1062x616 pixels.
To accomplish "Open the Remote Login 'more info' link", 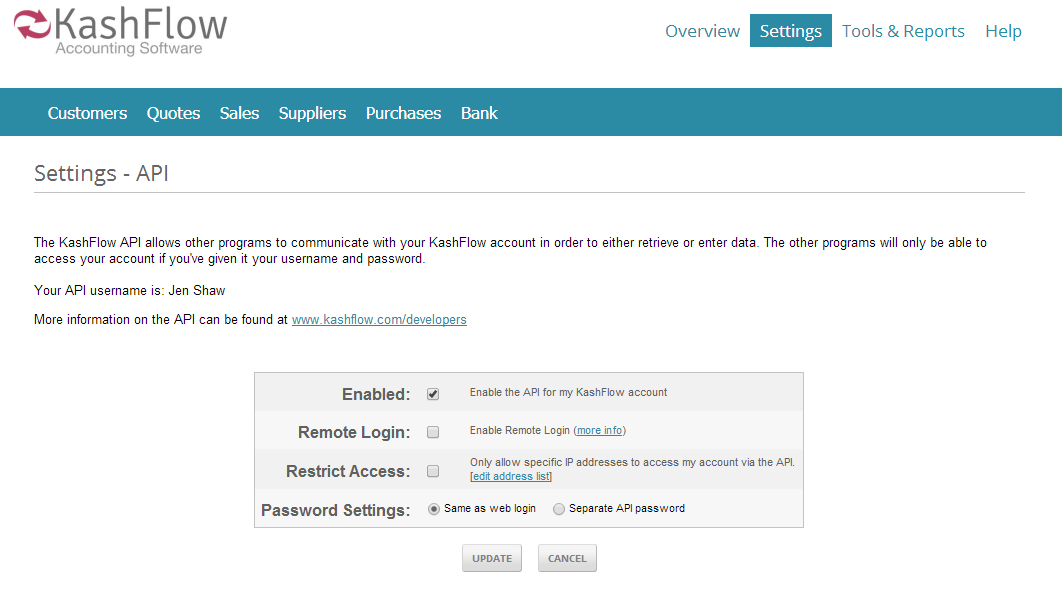I will 599,430.
